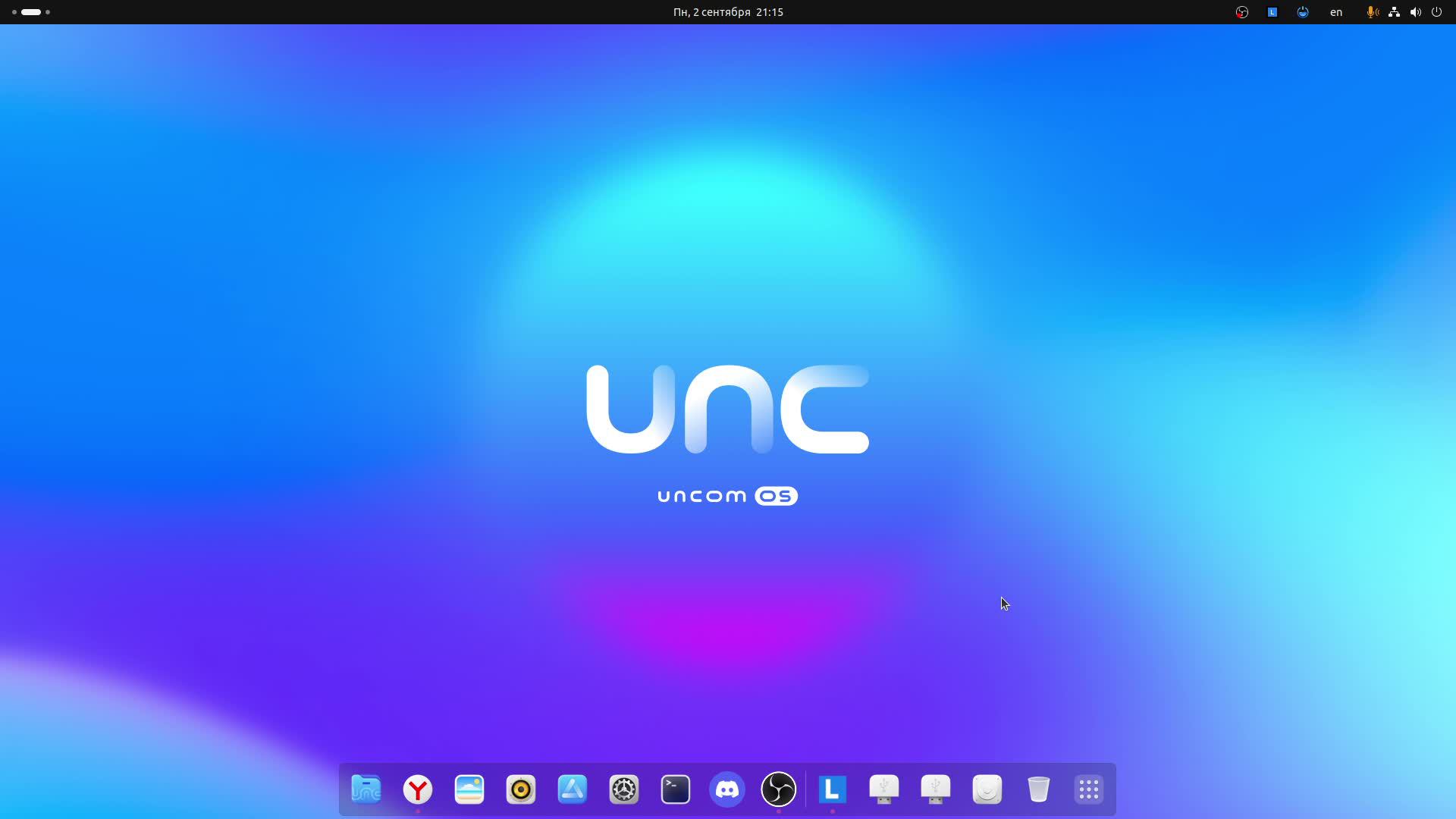This screenshot has height=819, width=1456.
Task: Open the date and time calendar menu
Action: pyautogui.click(x=728, y=12)
